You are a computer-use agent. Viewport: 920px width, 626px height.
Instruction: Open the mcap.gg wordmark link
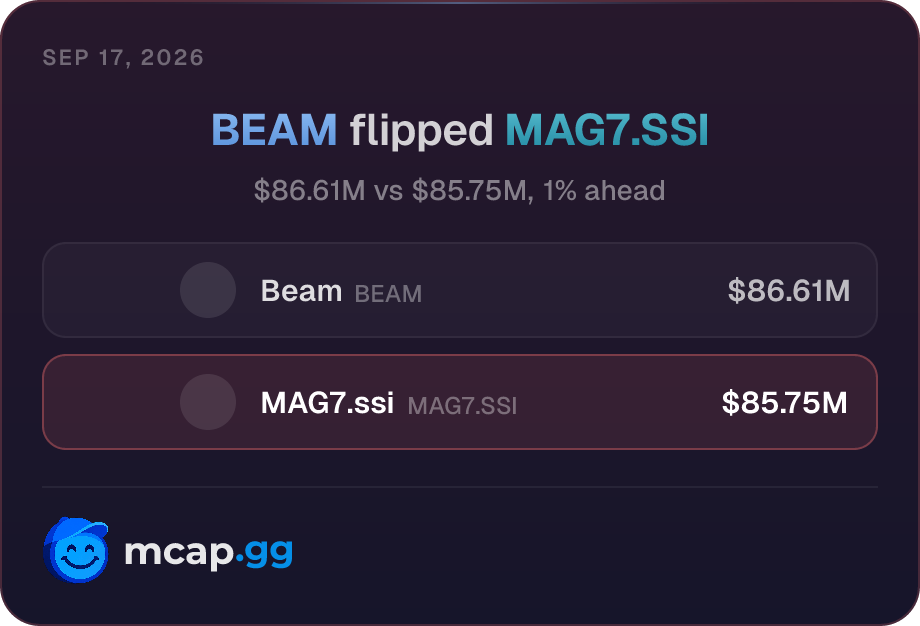(208, 553)
